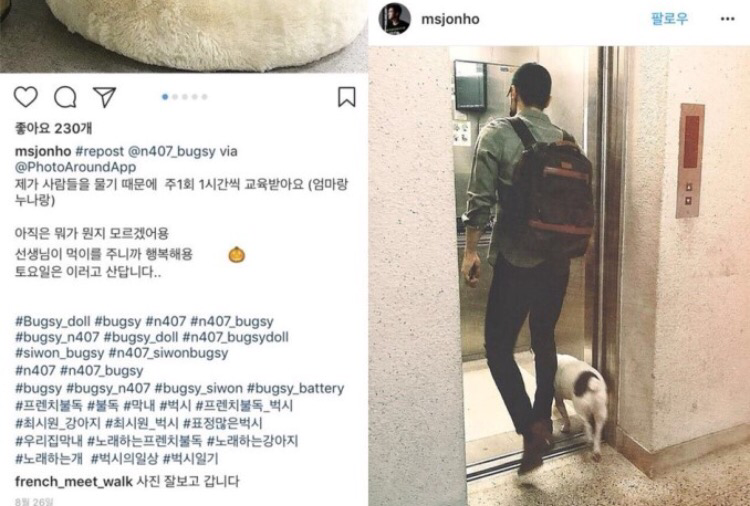Select the #repost hashtag
Image resolution: width=750 pixels, height=506 pixels.
coord(99,152)
